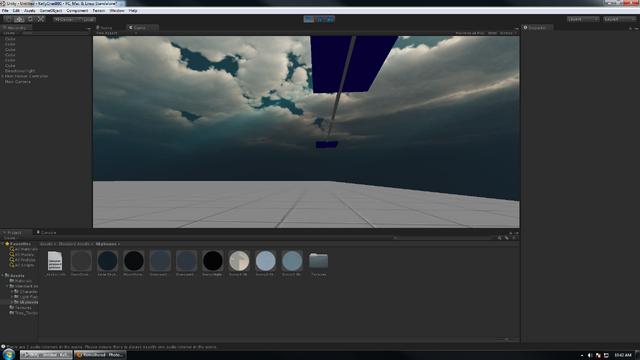Expand the Light Flares folder
This screenshot has width=640, height=360.
(x=12, y=297)
